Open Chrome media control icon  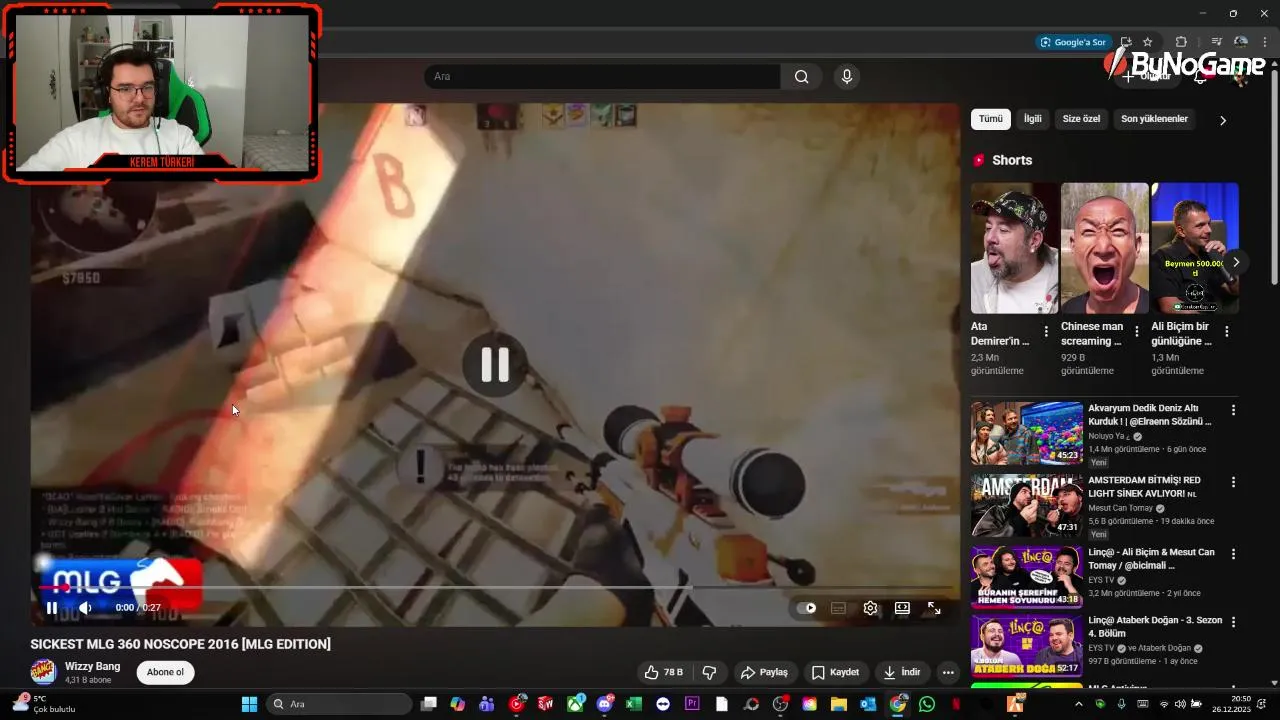(x=1216, y=42)
